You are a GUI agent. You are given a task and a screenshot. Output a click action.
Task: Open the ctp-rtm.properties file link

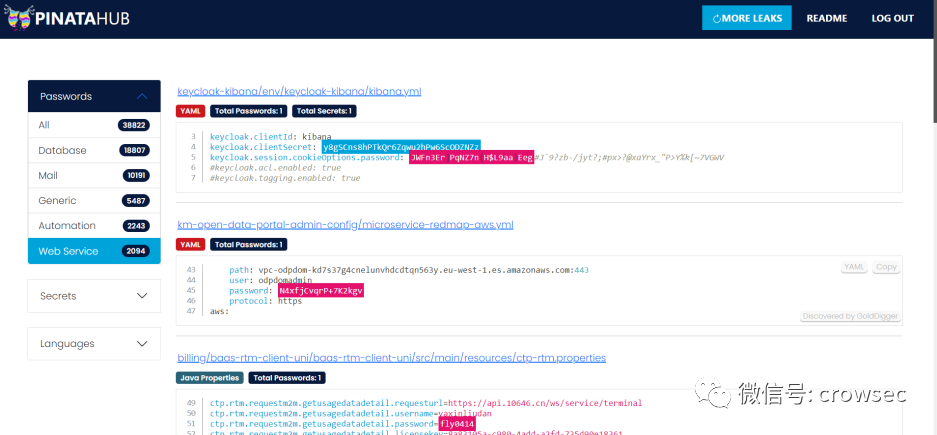pyautogui.click(x=391, y=358)
